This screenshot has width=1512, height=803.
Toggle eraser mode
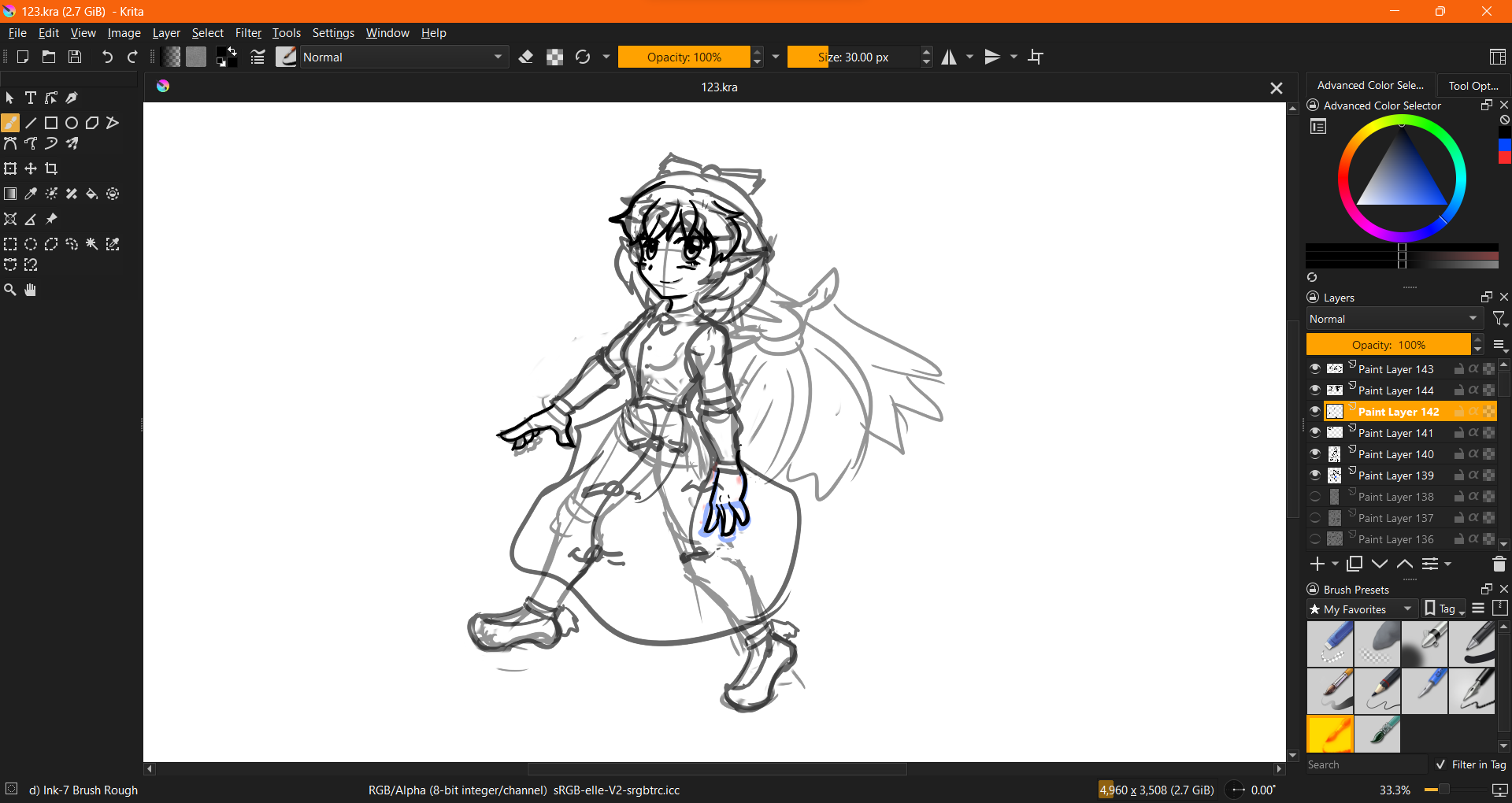pos(527,57)
